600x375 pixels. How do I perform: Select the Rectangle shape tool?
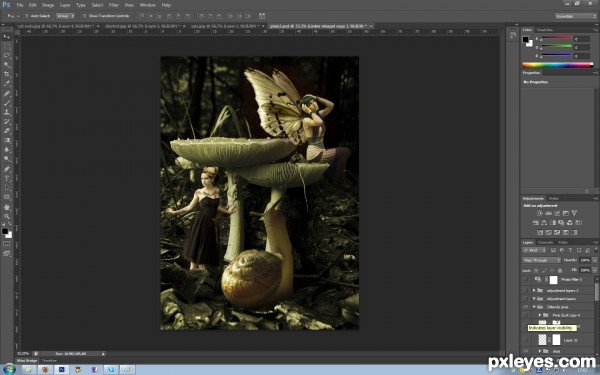[x=7, y=197]
